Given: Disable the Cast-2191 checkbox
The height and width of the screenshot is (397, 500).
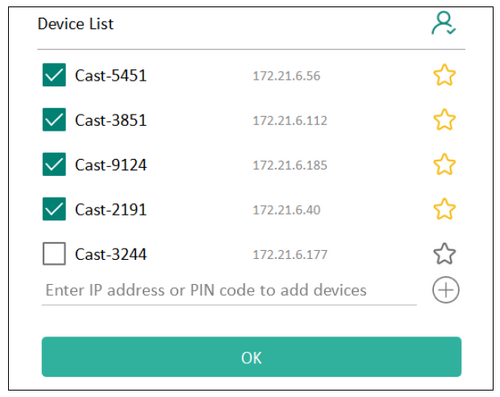Looking at the screenshot, I should pyautogui.click(x=54, y=209).
